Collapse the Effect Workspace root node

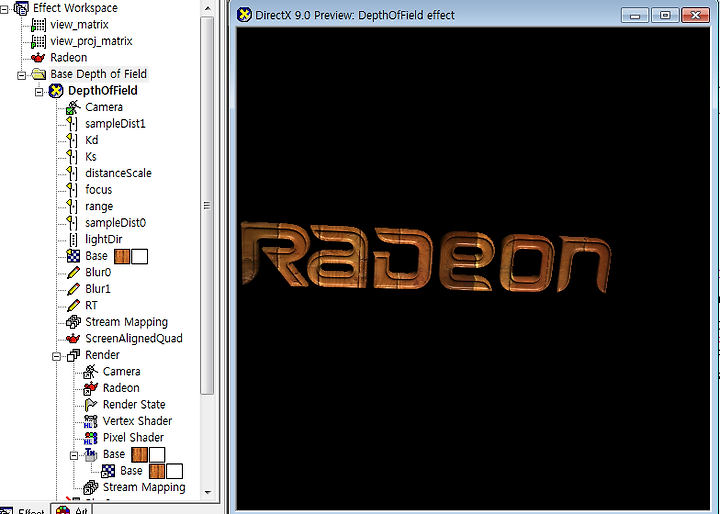coord(4,9)
